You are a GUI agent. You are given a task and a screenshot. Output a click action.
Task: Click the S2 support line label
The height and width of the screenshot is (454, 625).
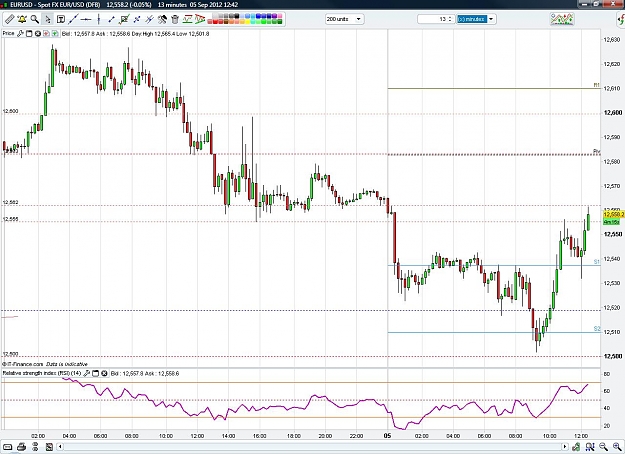coord(597,328)
